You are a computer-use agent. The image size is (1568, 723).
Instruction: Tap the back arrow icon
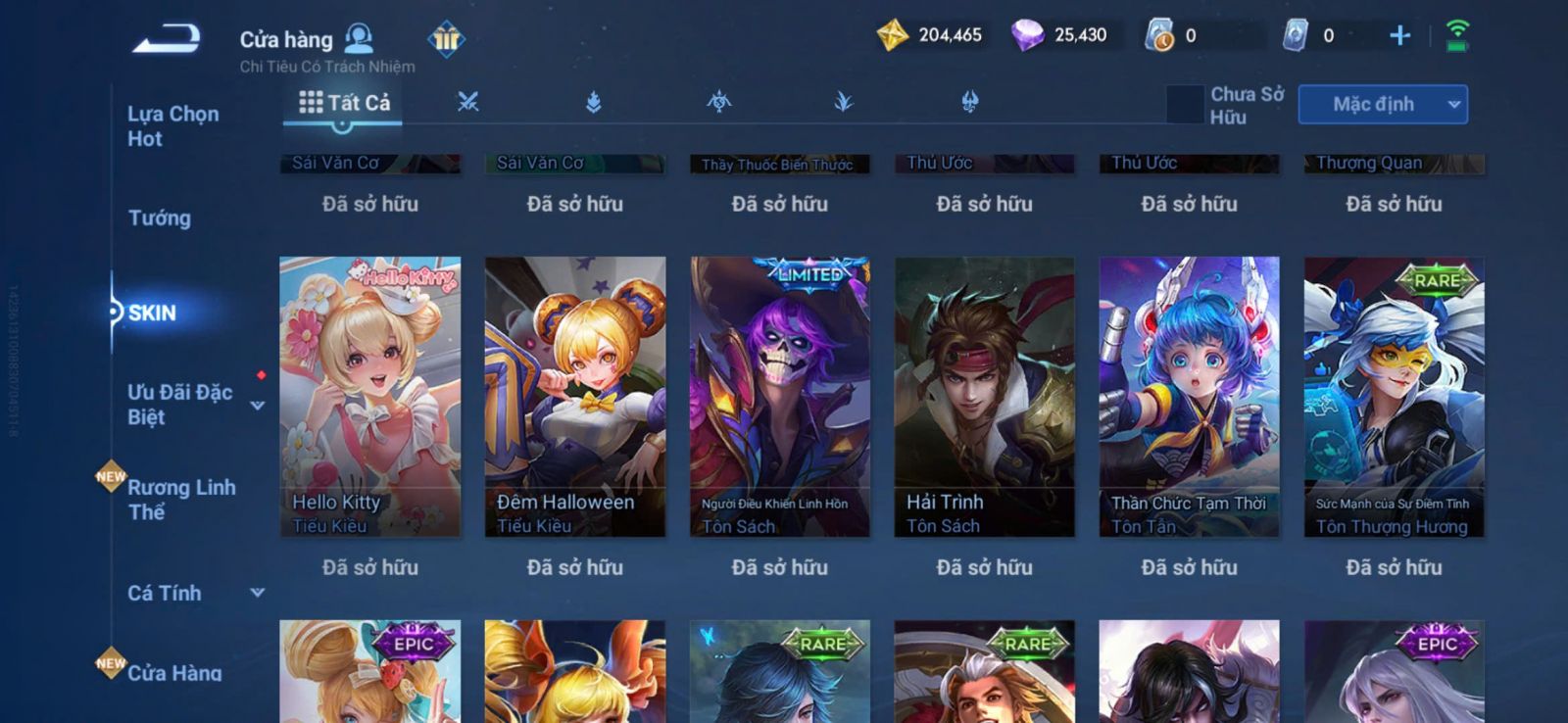click(168, 38)
